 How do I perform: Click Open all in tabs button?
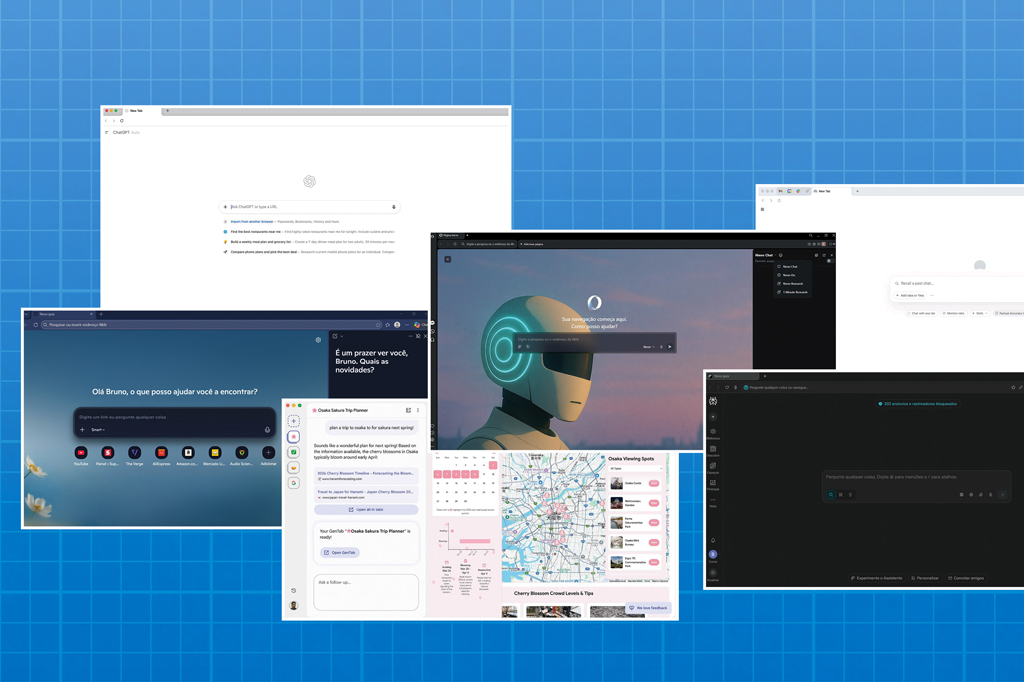click(x=365, y=509)
